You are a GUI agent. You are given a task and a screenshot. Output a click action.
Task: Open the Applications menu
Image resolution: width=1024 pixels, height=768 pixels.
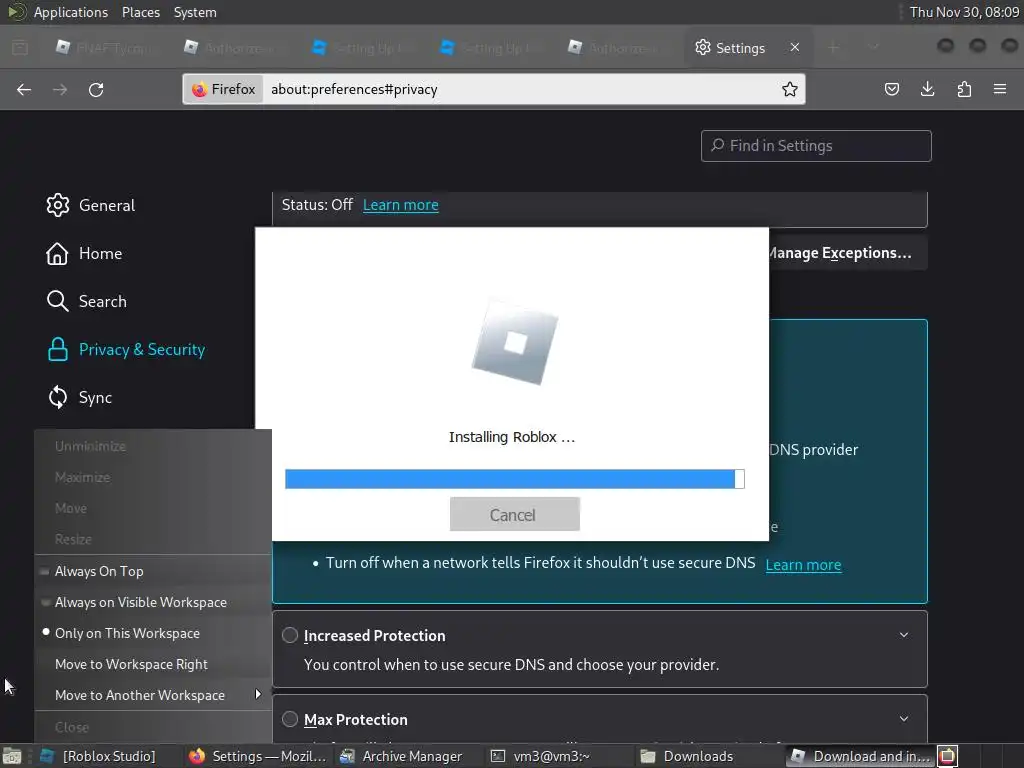click(x=71, y=12)
